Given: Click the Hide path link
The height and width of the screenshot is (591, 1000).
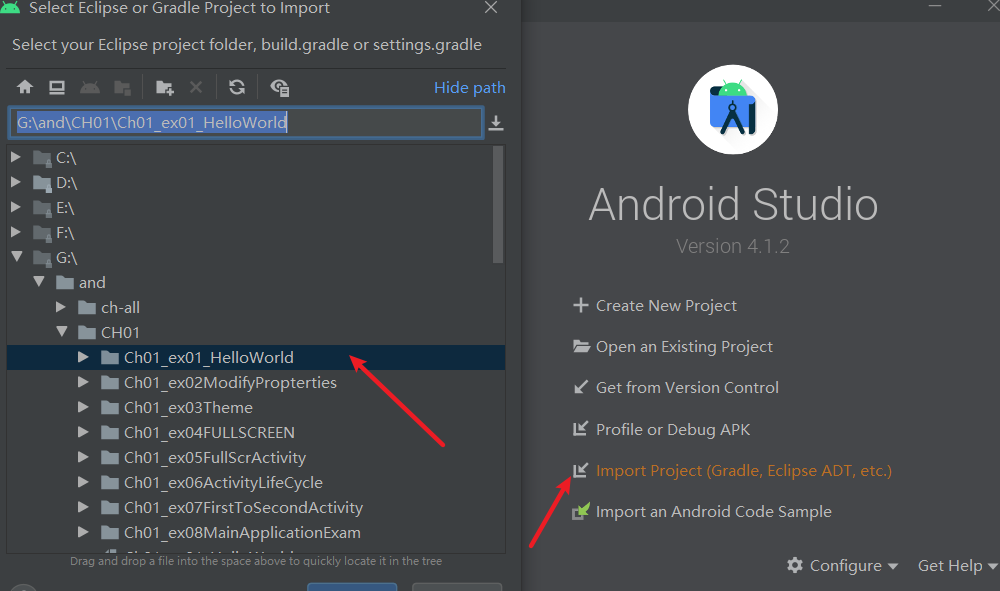Looking at the screenshot, I should coord(469,87).
